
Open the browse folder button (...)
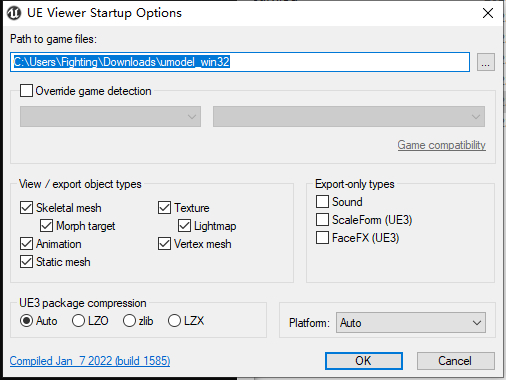[x=486, y=62]
